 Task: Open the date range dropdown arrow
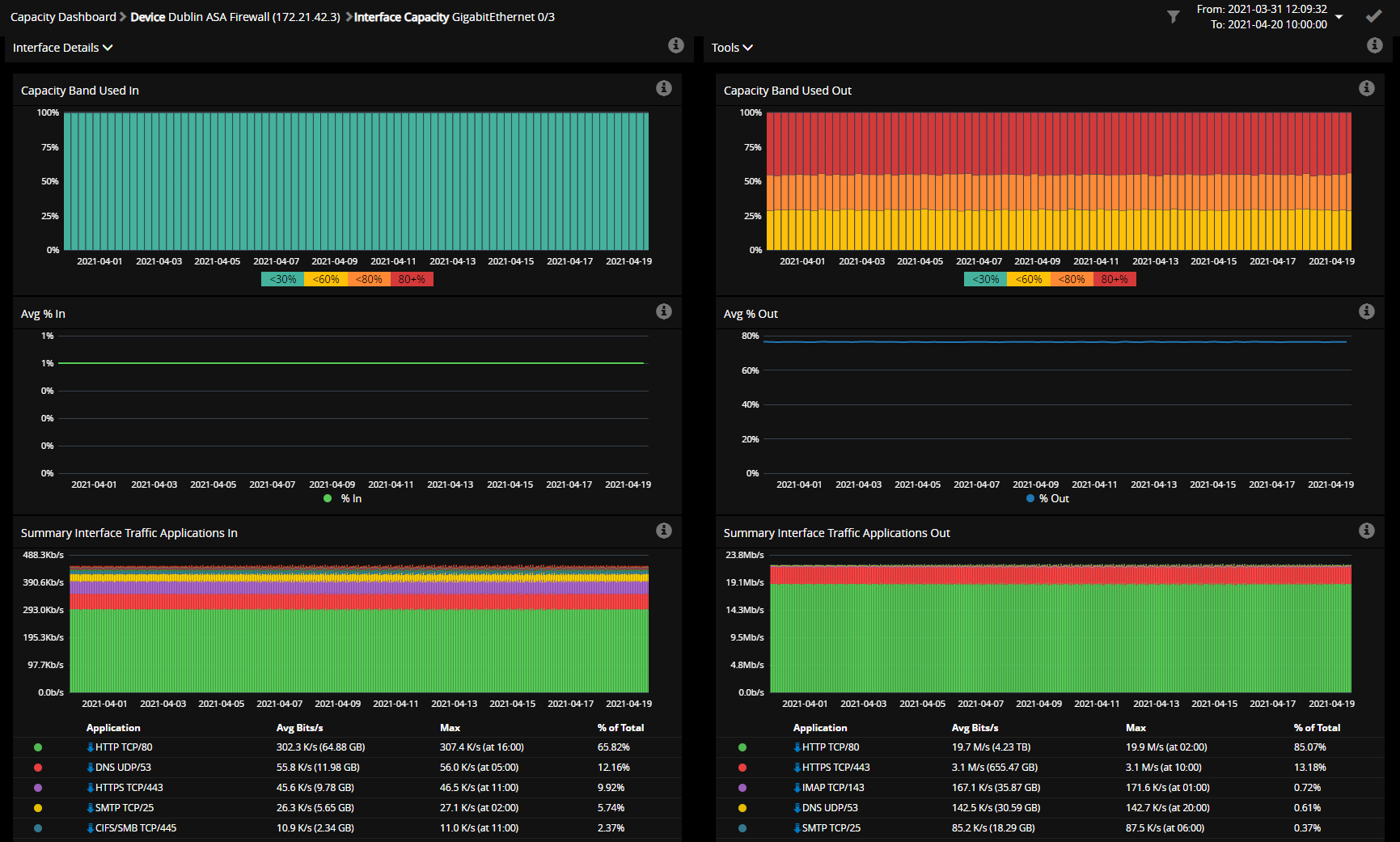pyautogui.click(x=1339, y=17)
